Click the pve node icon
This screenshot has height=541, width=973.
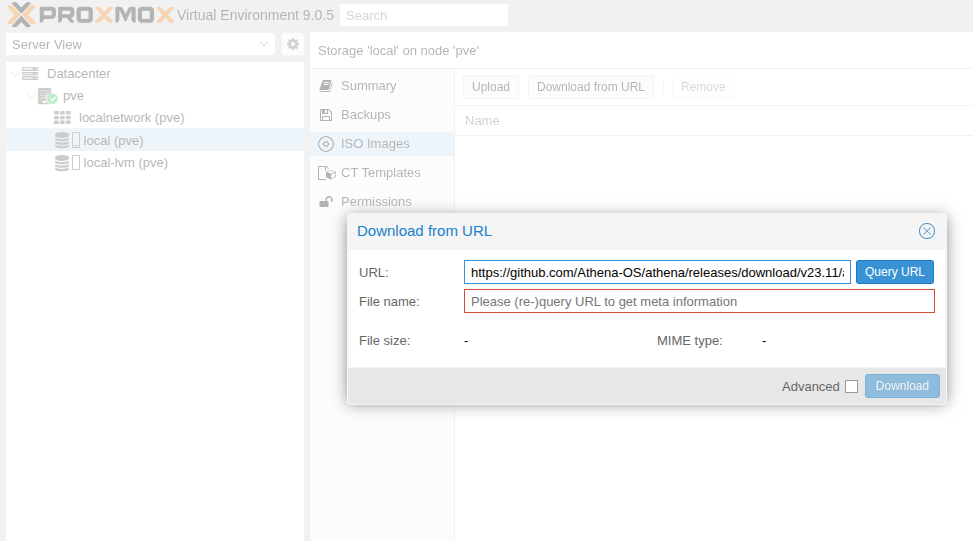[47, 96]
